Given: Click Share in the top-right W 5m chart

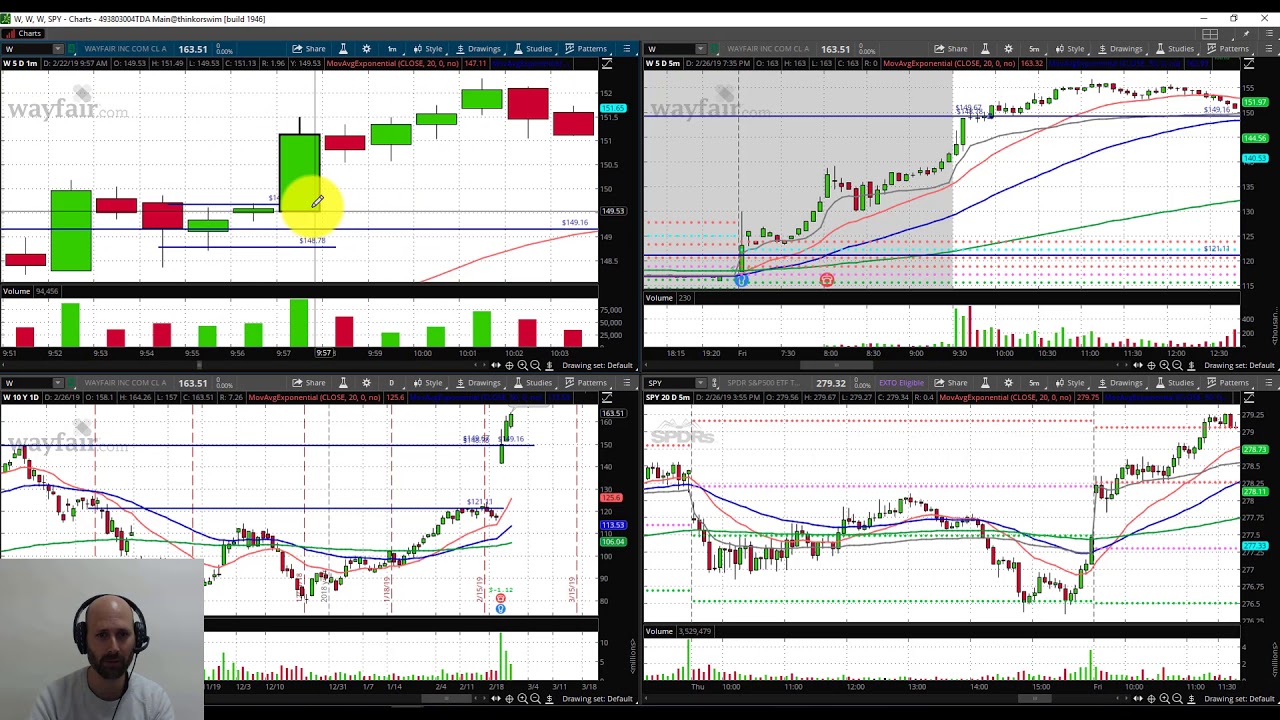Looking at the screenshot, I should click(x=951, y=49).
